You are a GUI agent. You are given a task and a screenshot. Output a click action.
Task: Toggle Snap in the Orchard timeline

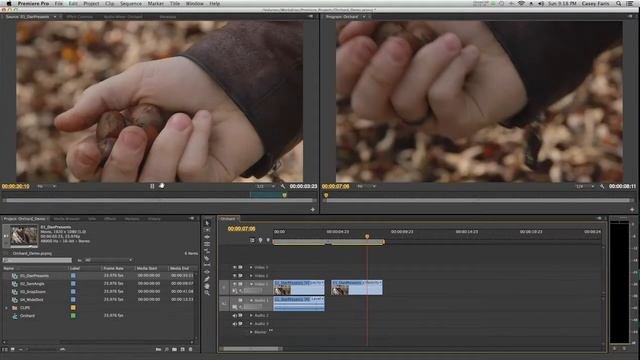(252, 240)
